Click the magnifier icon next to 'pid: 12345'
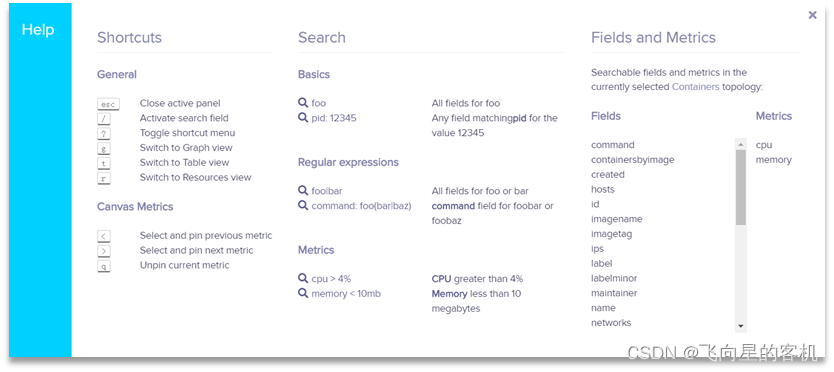Viewport: 834px width, 372px height. pos(303,118)
